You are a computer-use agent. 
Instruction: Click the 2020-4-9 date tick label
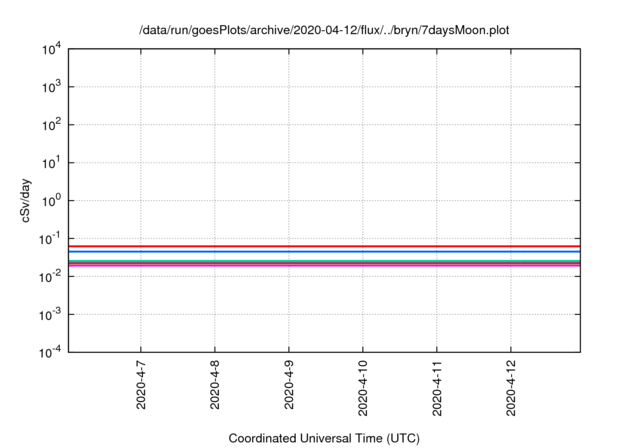(x=289, y=385)
